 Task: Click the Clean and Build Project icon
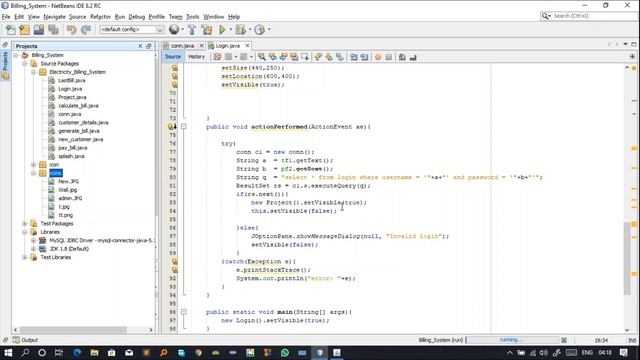(x=207, y=30)
